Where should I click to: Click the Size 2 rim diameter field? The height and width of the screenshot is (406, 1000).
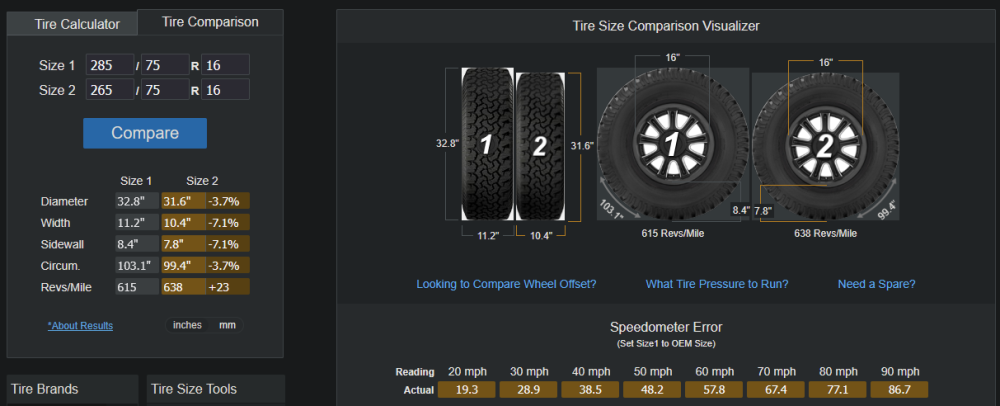[225, 90]
